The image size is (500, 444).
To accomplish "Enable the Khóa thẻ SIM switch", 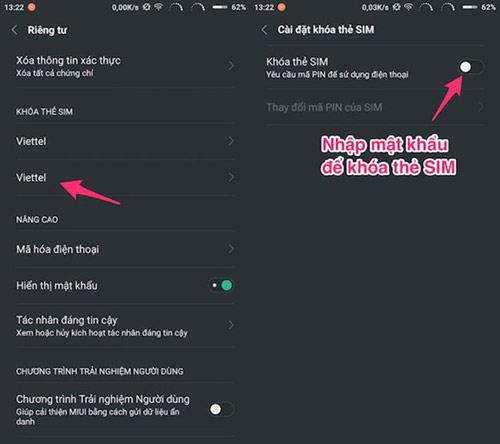I will (x=471, y=67).
